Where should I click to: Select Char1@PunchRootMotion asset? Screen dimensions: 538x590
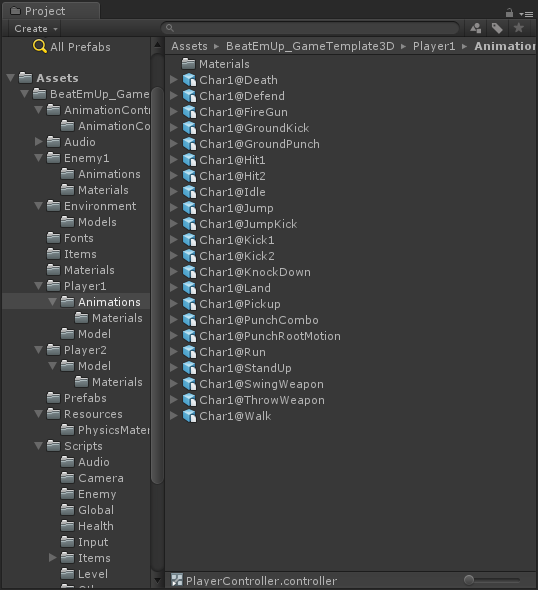(x=270, y=336)
